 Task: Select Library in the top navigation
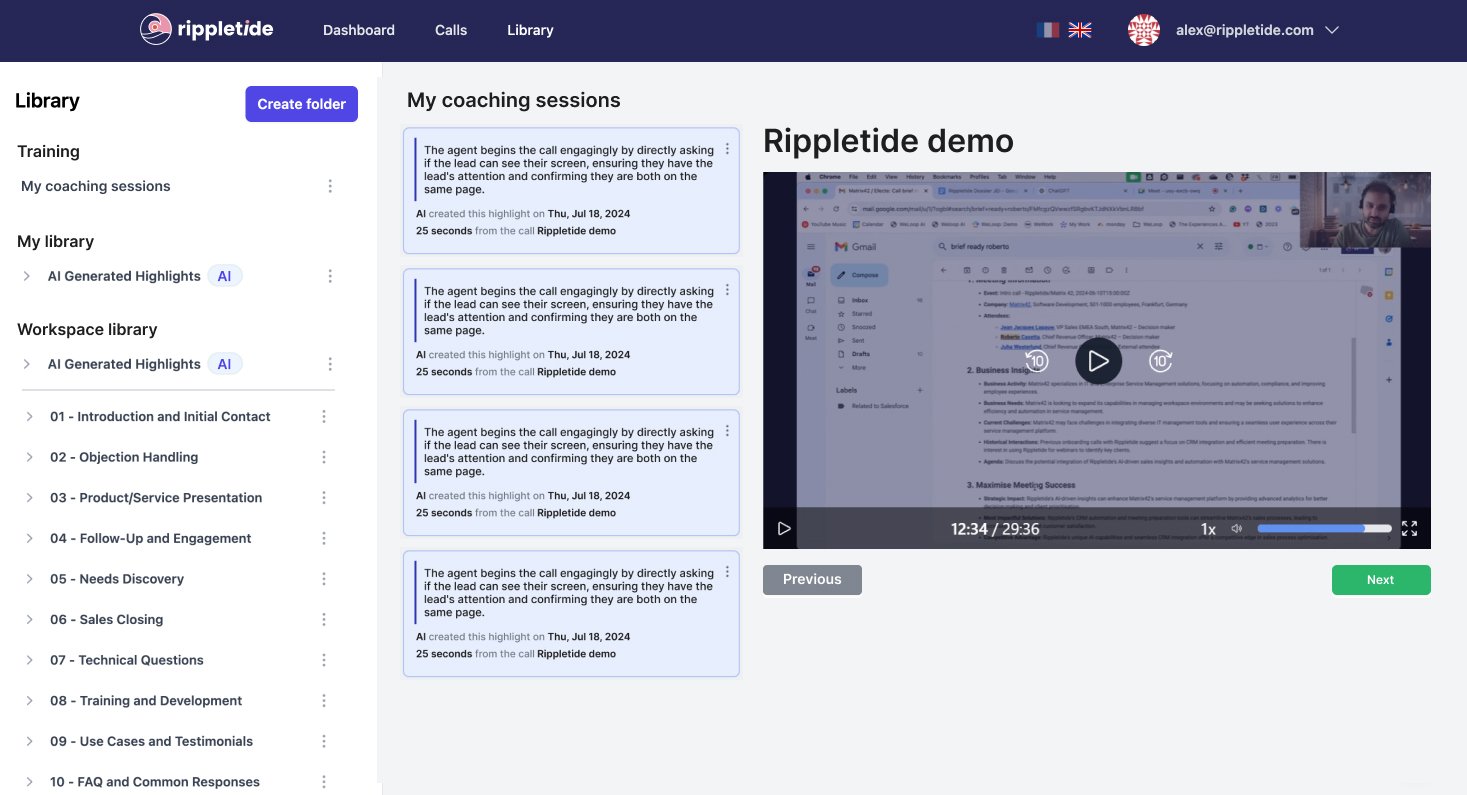(x=530, y=30)
